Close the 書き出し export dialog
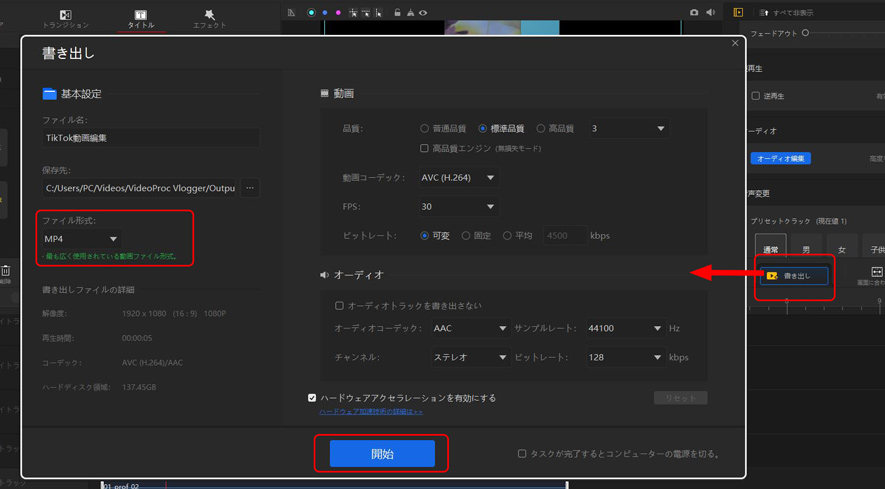The image size is (885, 489). point(735,43)
